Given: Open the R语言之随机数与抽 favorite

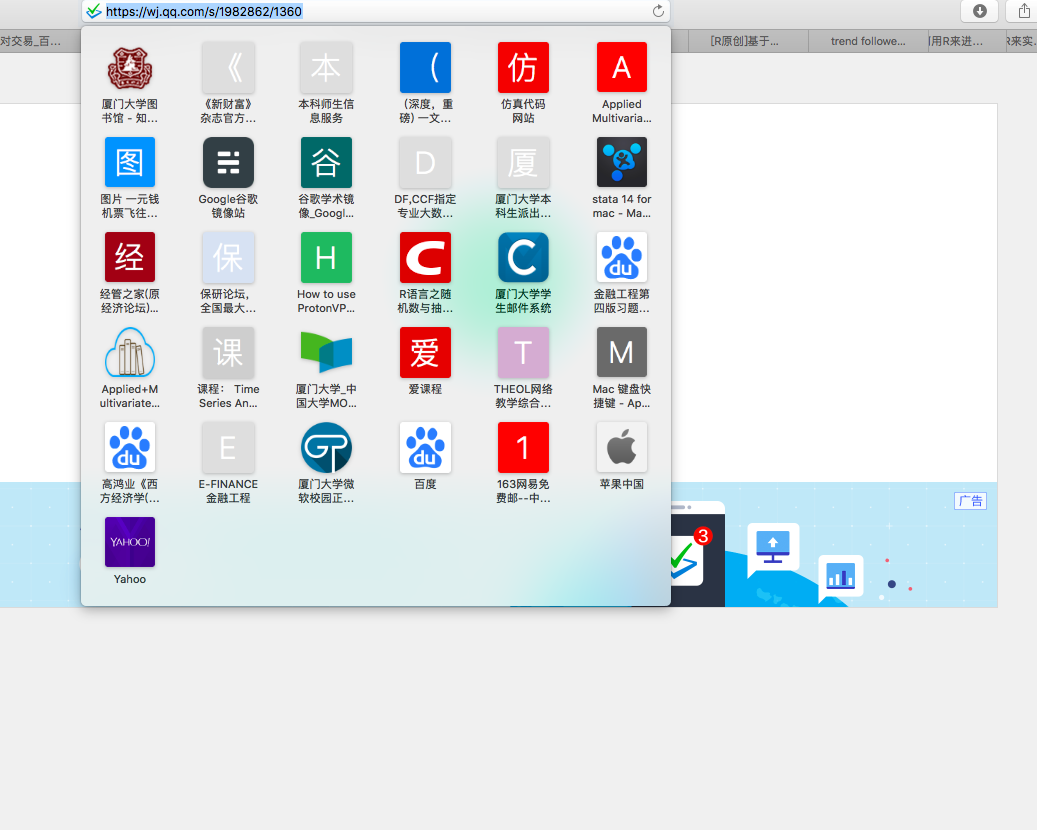Looking at the screenshot, I should (x=425, y=272).
